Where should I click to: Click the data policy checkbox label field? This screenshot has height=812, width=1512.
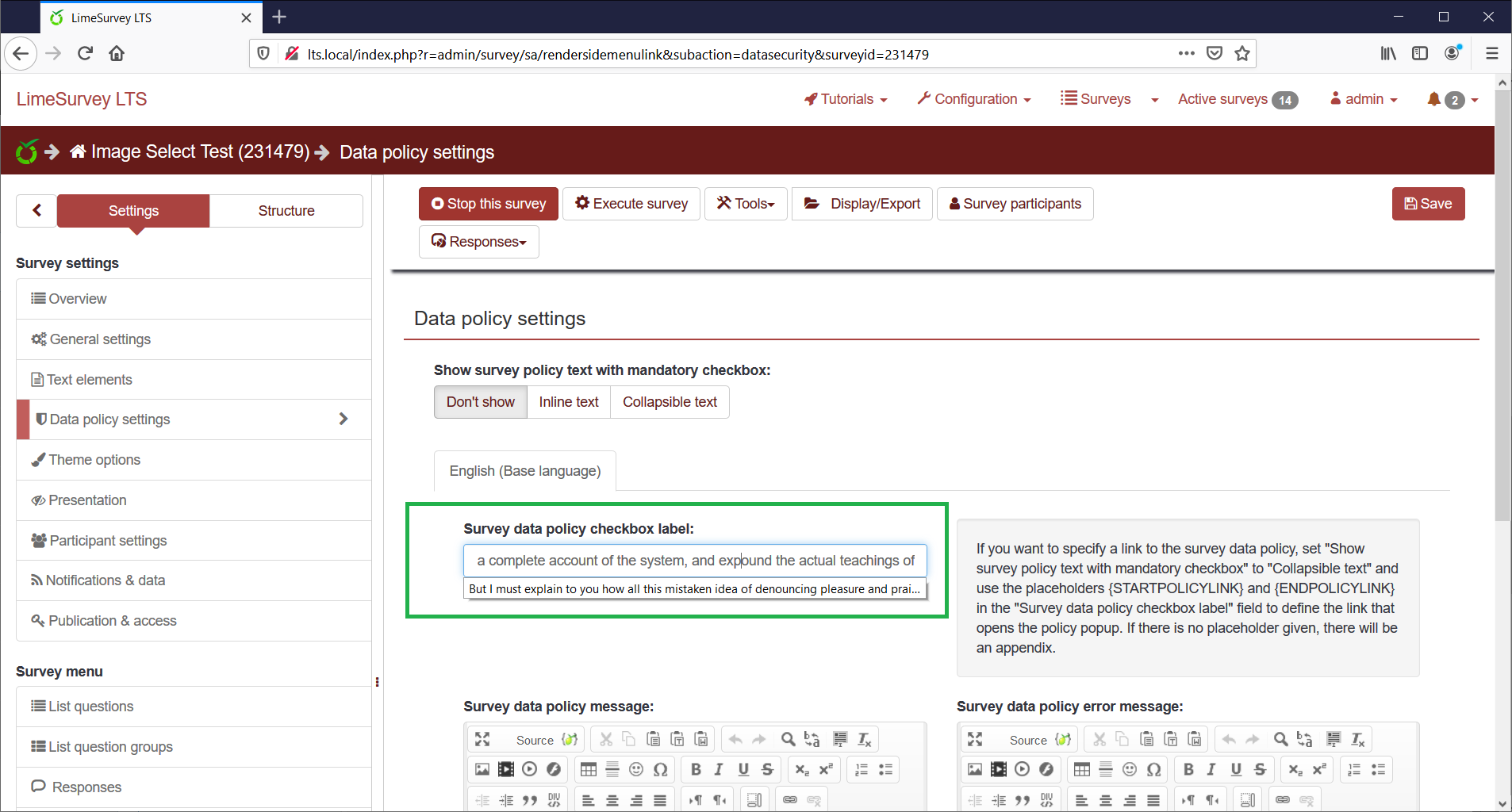coord(695,561)
